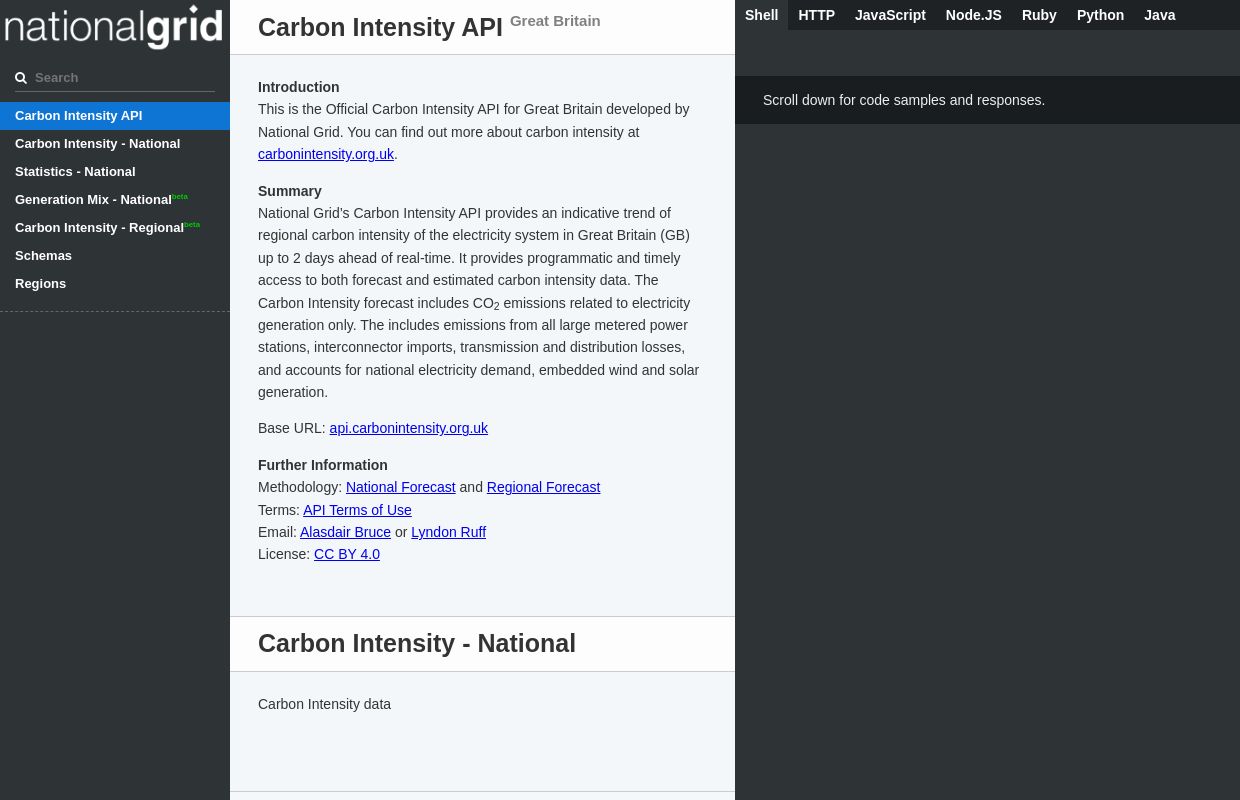Switch to Java code tab

click(1159, 15)
